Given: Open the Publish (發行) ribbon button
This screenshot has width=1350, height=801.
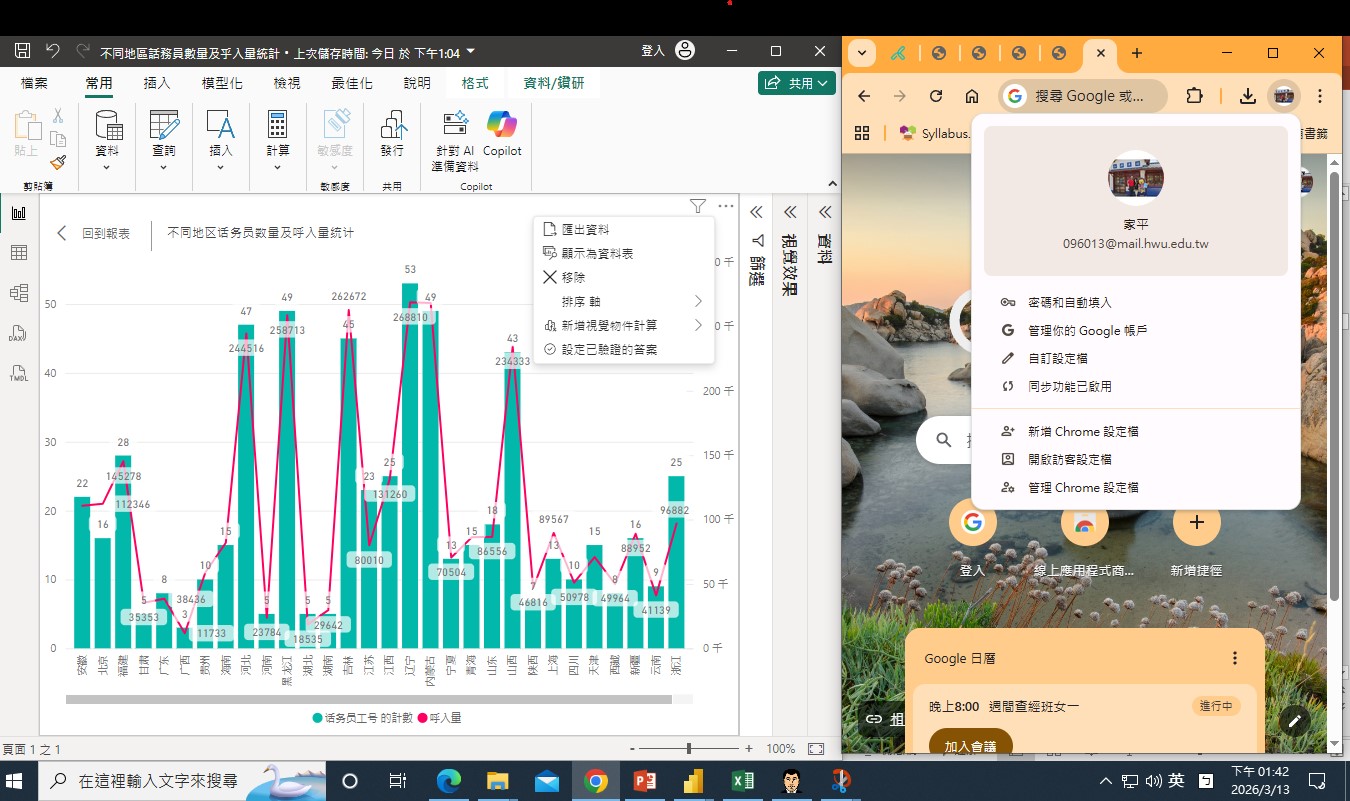Looking at the screenshot, I should coord(392,134).
